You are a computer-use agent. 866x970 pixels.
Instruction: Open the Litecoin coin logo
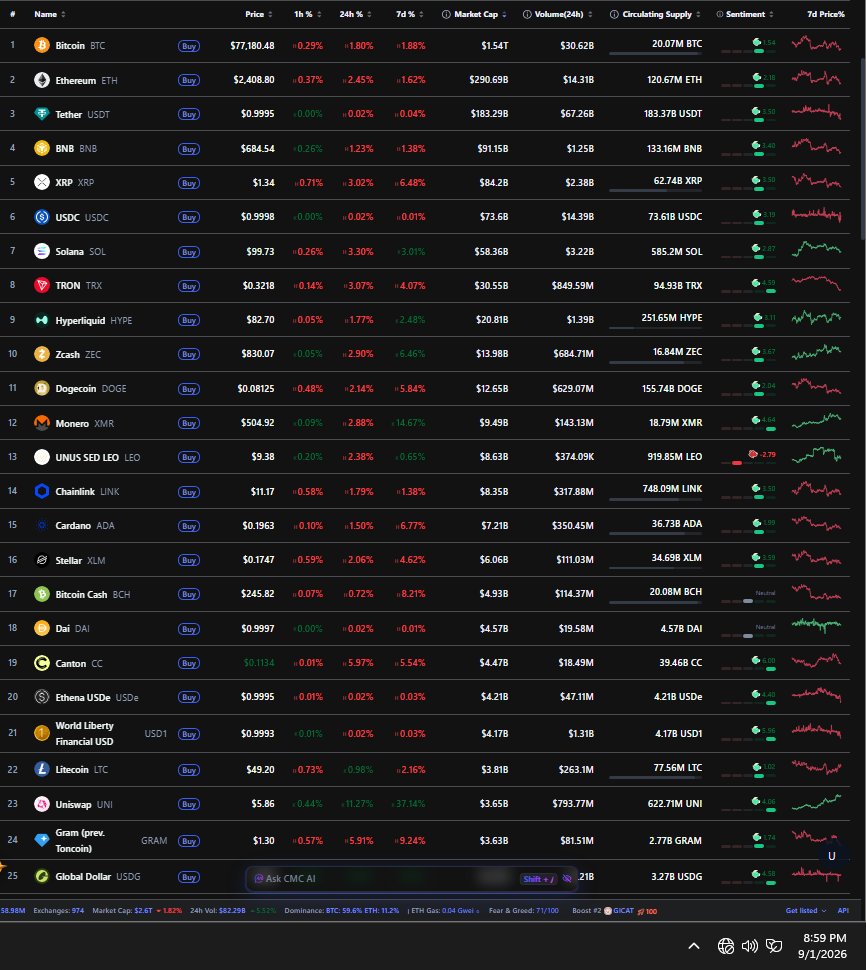tap(41, 769)
